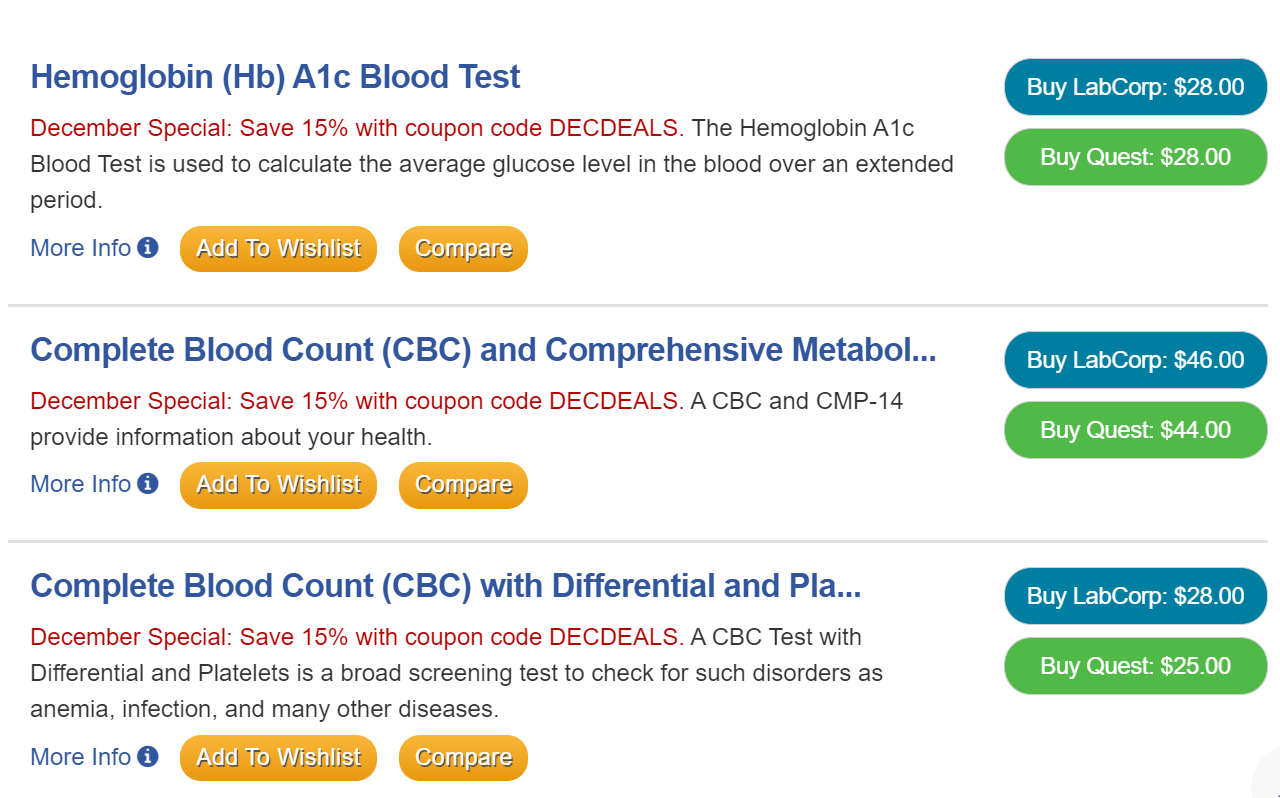Open the Complete Blood Count and Comprehensive Metabolic listing
This screenshot has width=1280, height=798.
(x=483, y=350)
